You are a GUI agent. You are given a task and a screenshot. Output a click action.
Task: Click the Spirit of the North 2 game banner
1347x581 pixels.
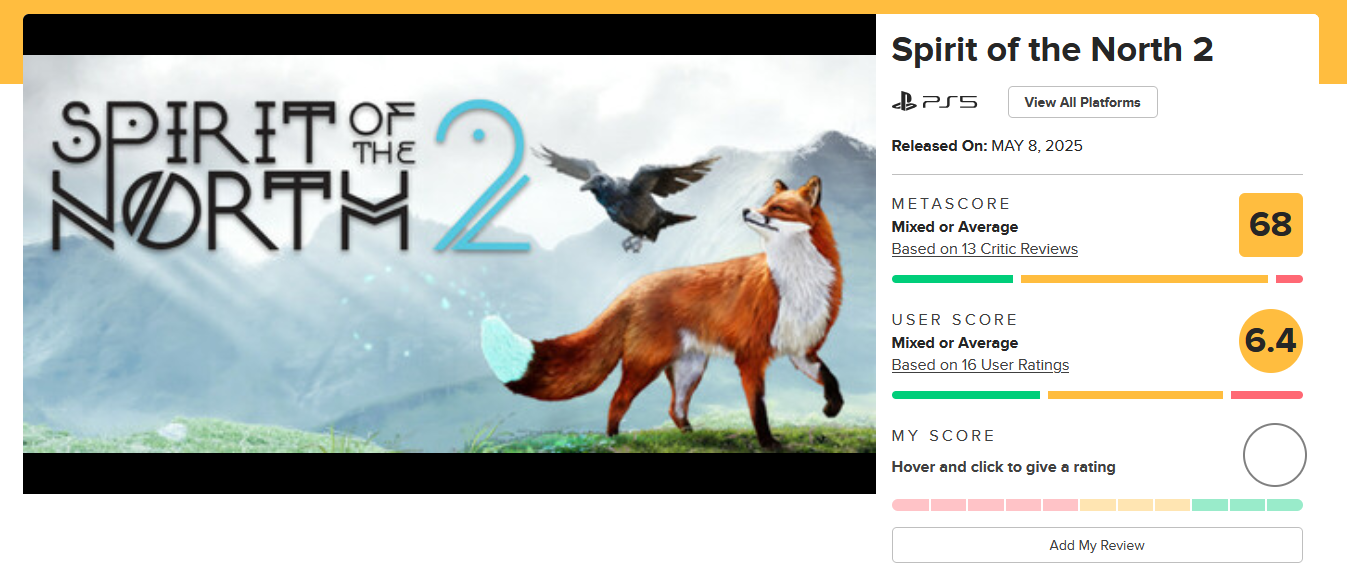pyautogui.click(x=449, y=254)
